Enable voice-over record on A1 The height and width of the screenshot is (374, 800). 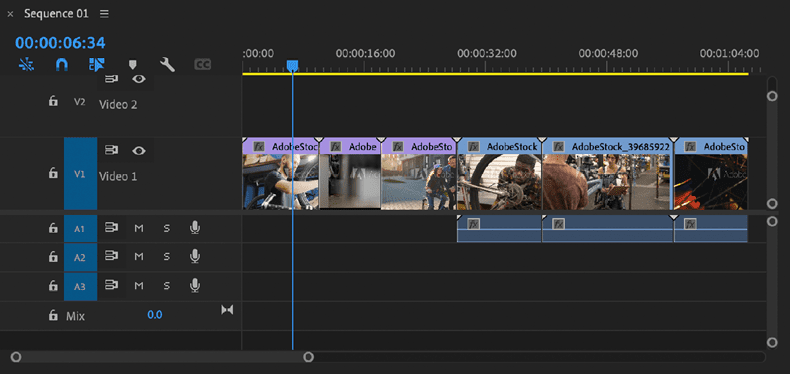point(194,228)
